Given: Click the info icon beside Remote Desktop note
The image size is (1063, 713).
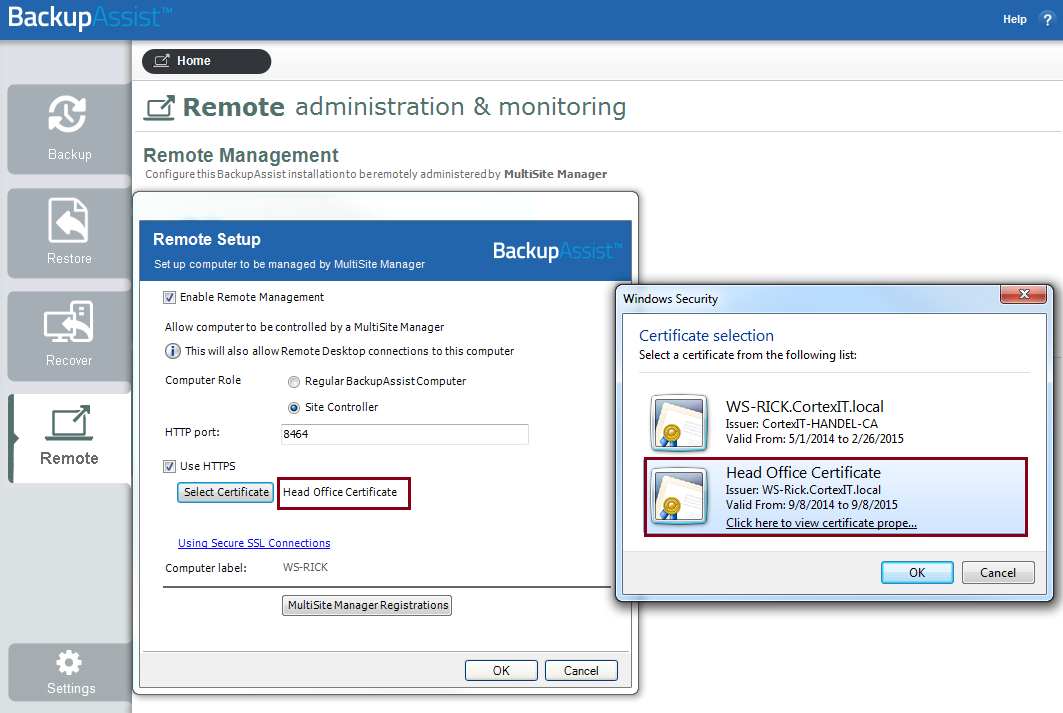Looking at the screenshot, I should 173,351.
